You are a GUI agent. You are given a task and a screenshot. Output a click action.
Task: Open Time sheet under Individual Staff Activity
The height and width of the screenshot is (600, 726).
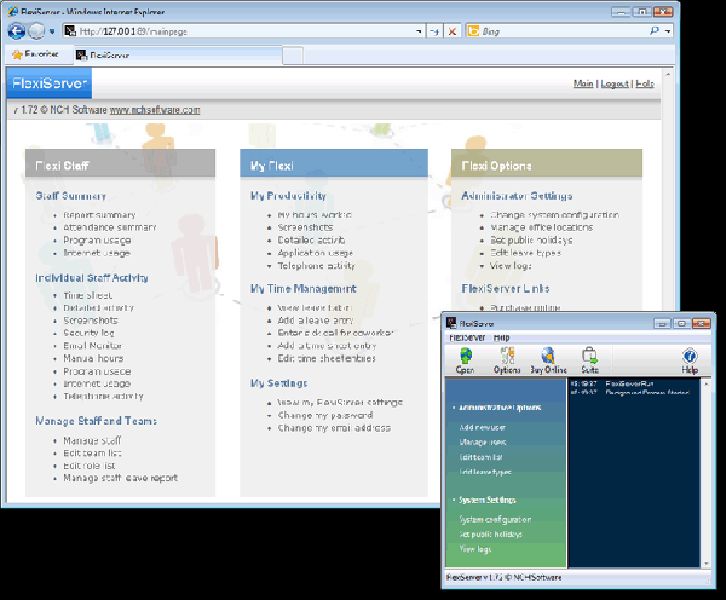pyautogui.click(x=88, y=295)
